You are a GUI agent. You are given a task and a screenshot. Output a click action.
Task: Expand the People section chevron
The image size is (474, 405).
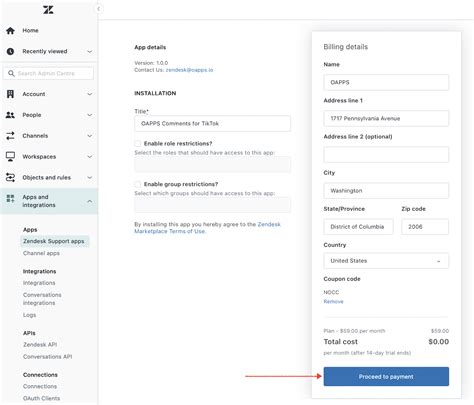(90, 115)
